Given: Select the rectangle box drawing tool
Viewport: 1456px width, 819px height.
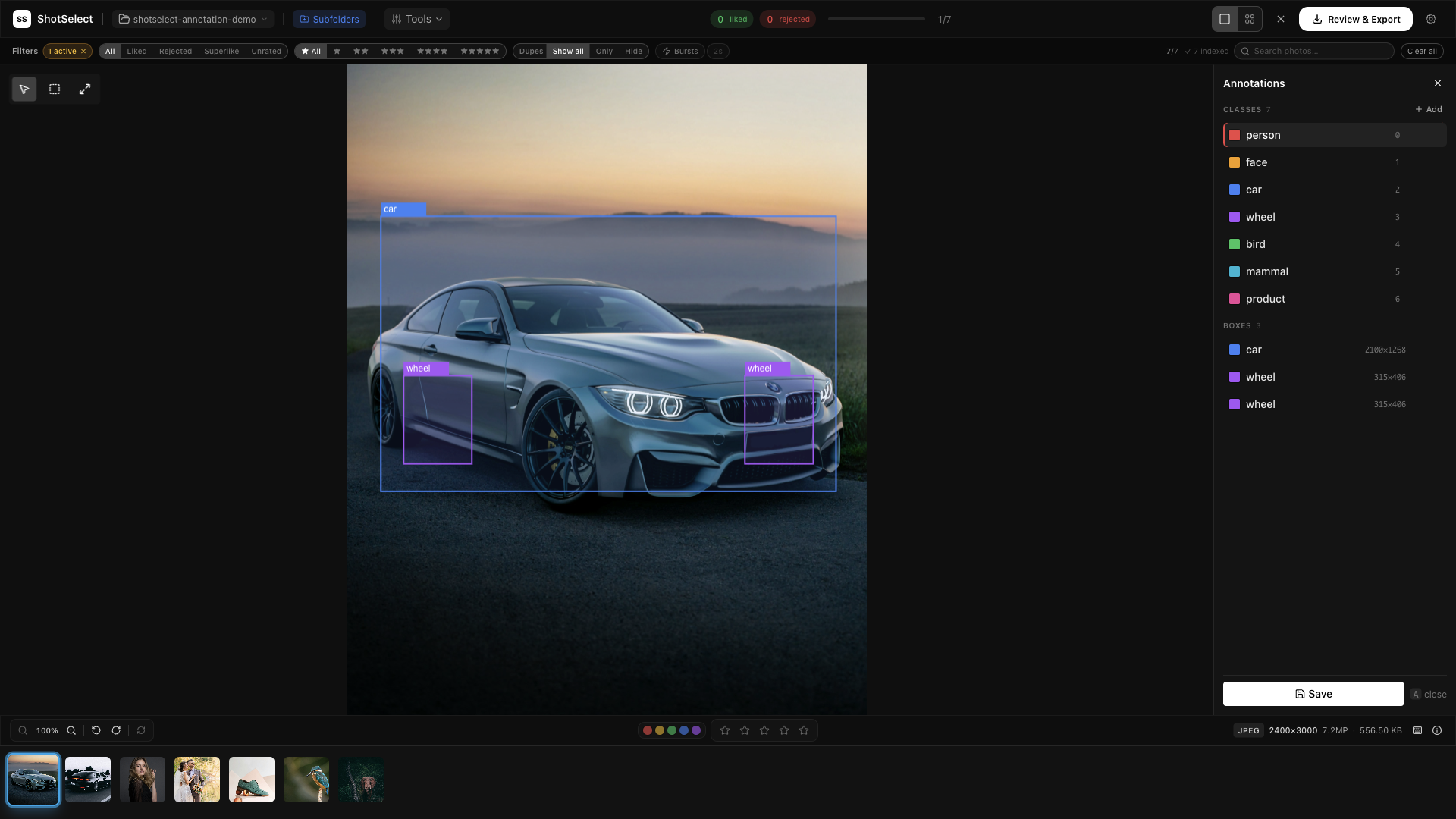Looking at the screenshot, I should click(x=54, y=89).
